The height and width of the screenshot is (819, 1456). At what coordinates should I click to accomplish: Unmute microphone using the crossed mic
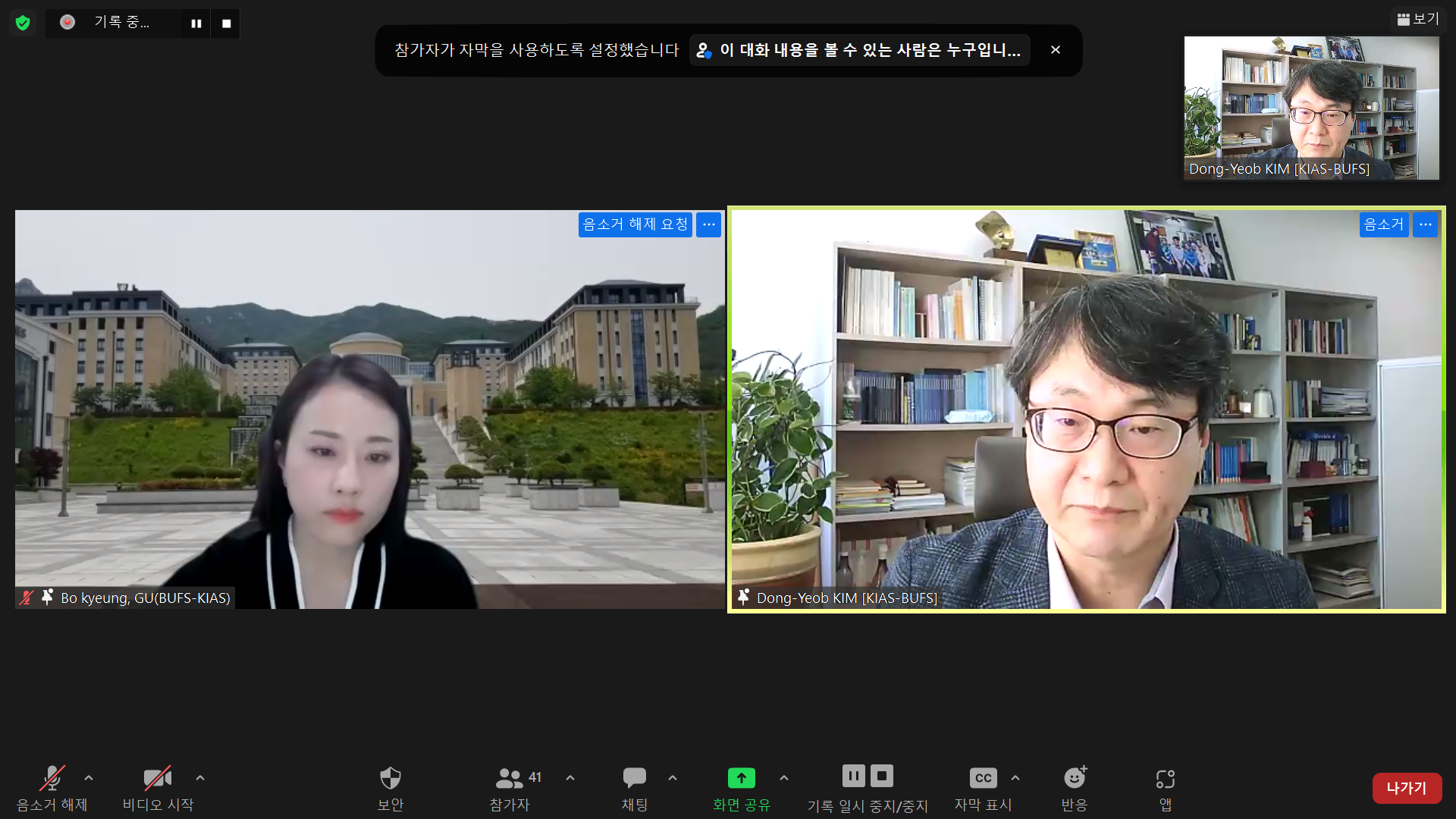pyautogui.click(x=52, y=778)
